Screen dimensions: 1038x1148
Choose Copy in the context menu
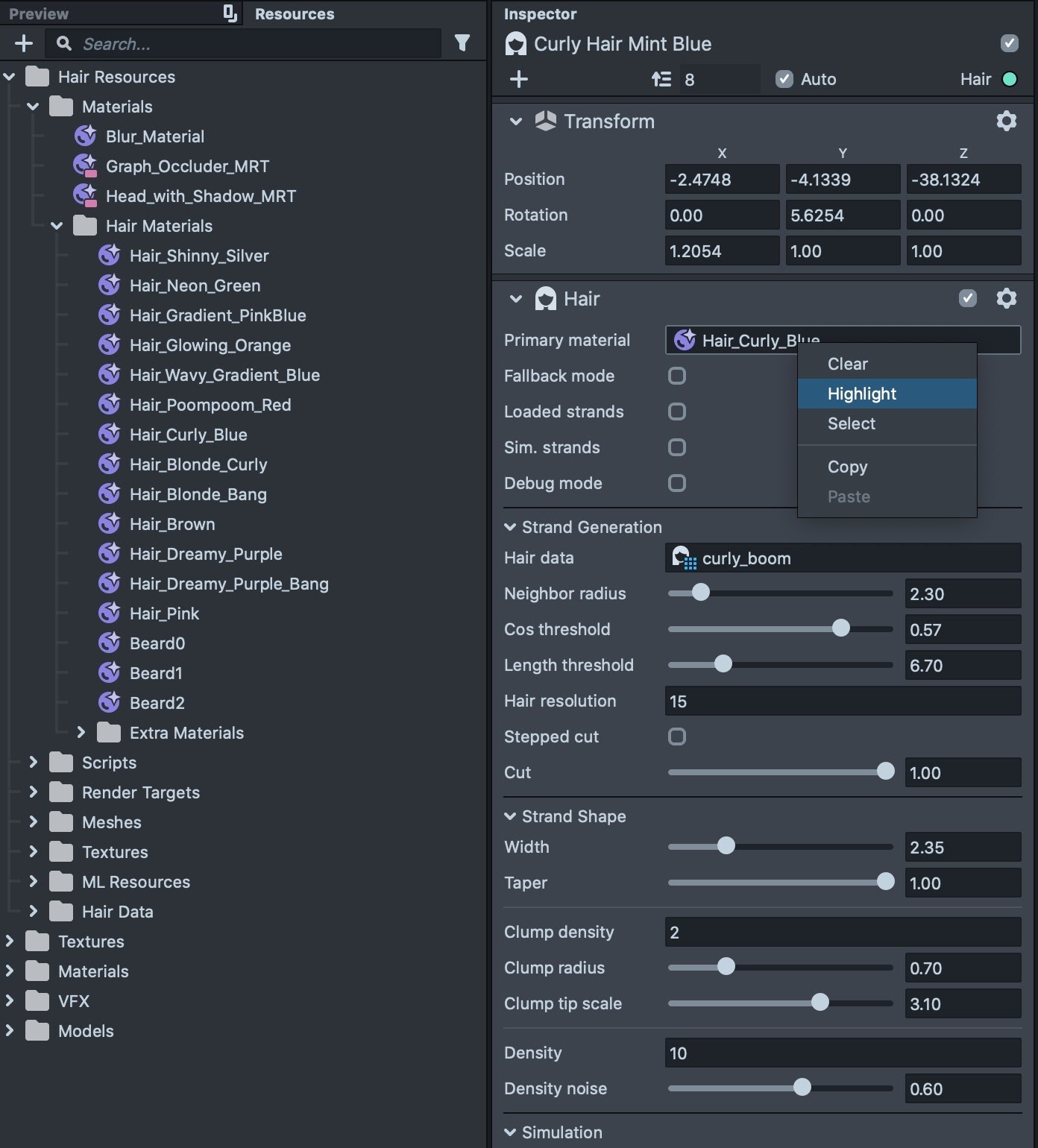click(847, 467)
